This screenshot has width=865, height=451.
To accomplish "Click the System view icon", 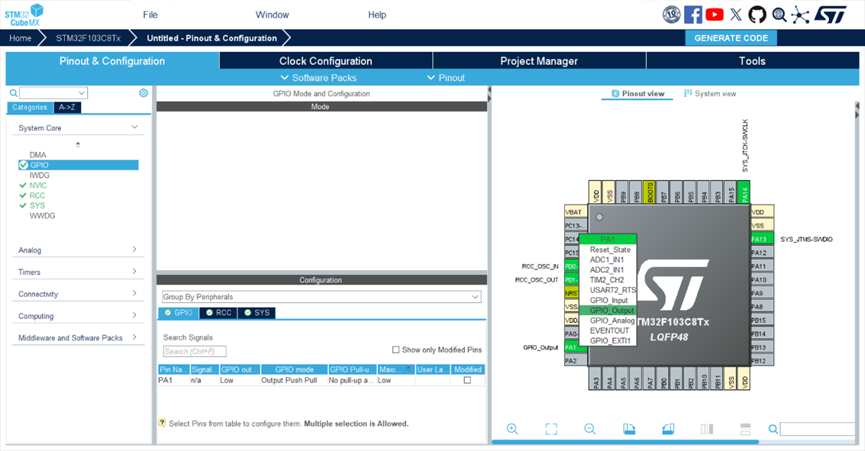I will coord(688,93).
